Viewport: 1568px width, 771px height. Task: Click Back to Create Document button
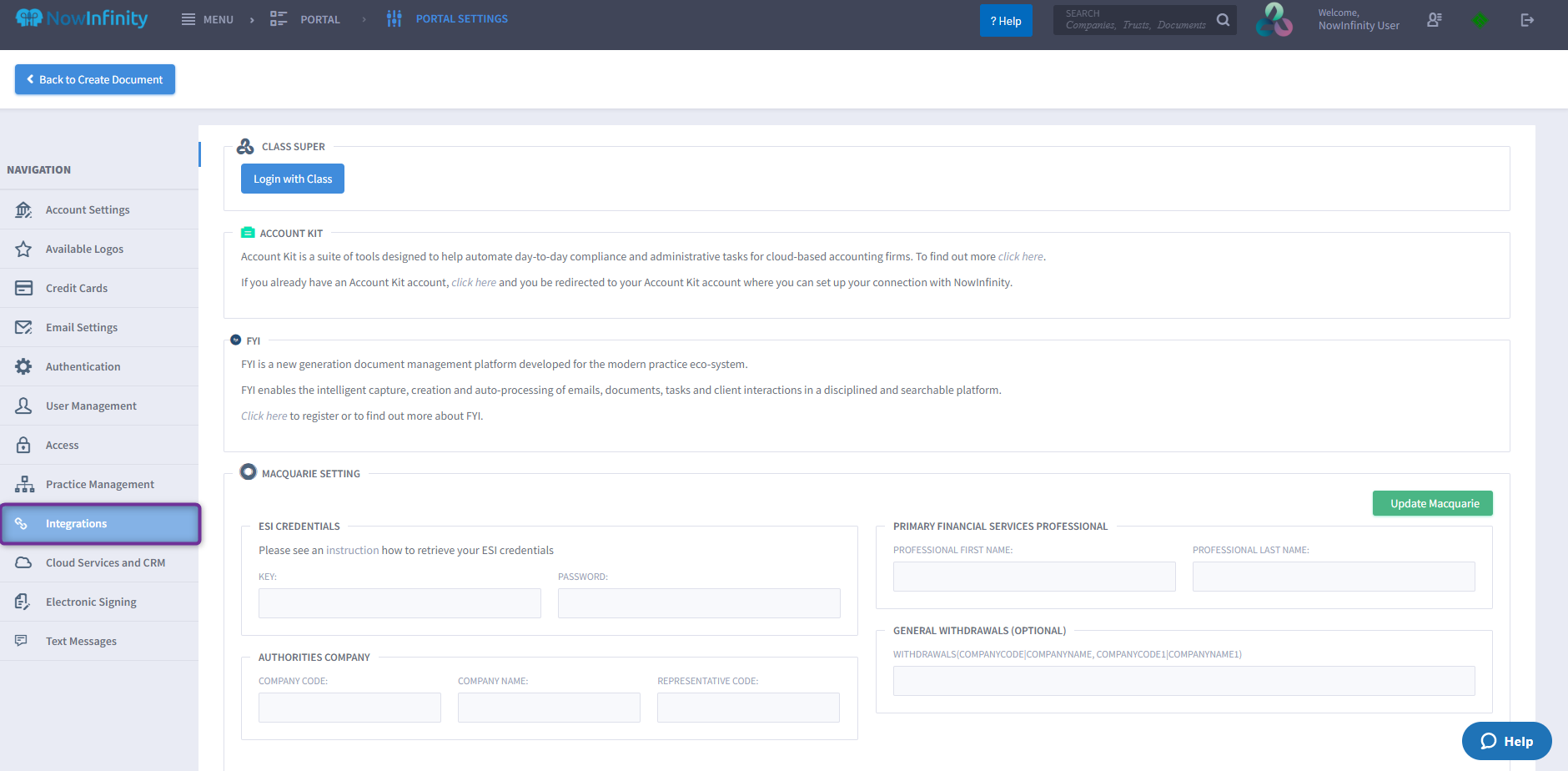[95, 79]
